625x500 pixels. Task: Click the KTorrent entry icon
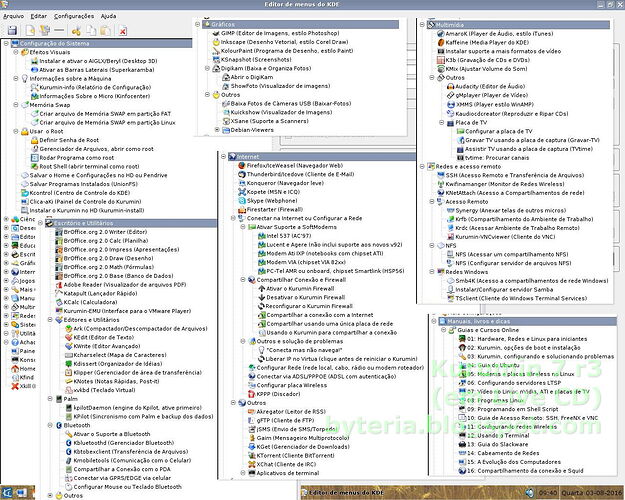click(252, 455)
